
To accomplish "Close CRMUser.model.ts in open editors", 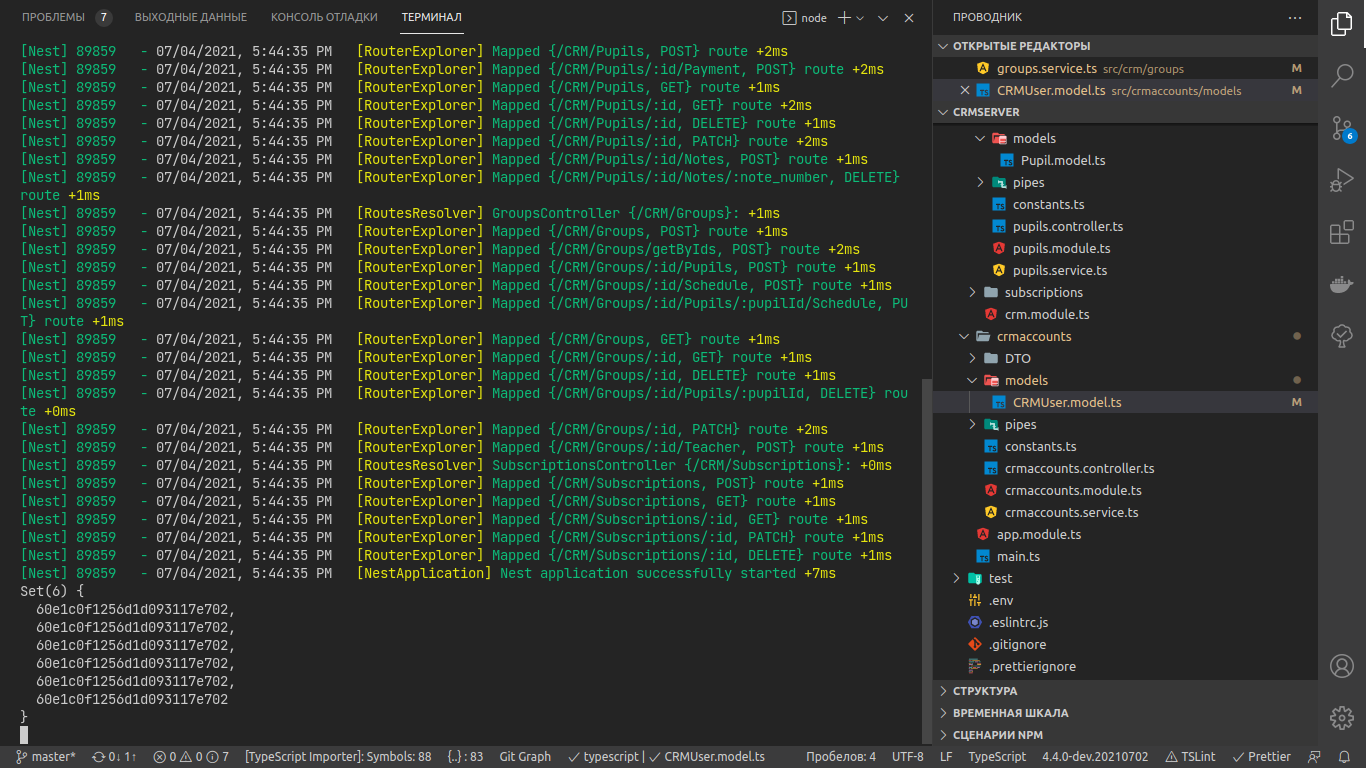I will (x=965, y=90).
